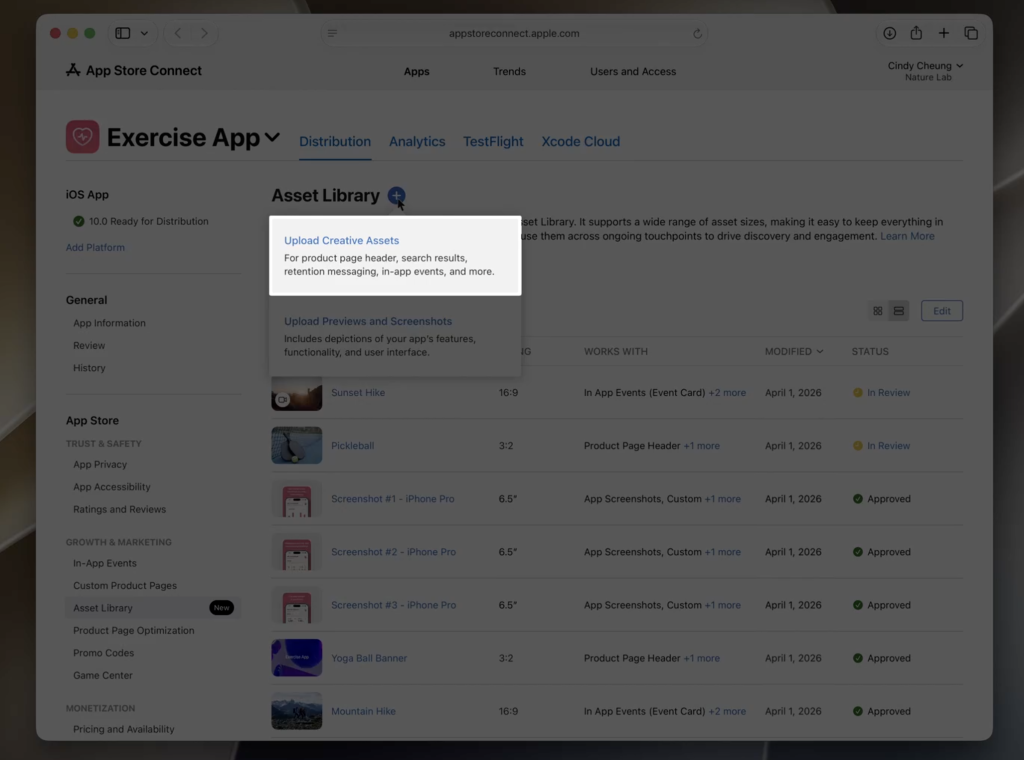Image resolution: width=1024 pixels, height=760 pixels.
Task: Toggle the Safari sidebar icon
Action: [123, 33]
